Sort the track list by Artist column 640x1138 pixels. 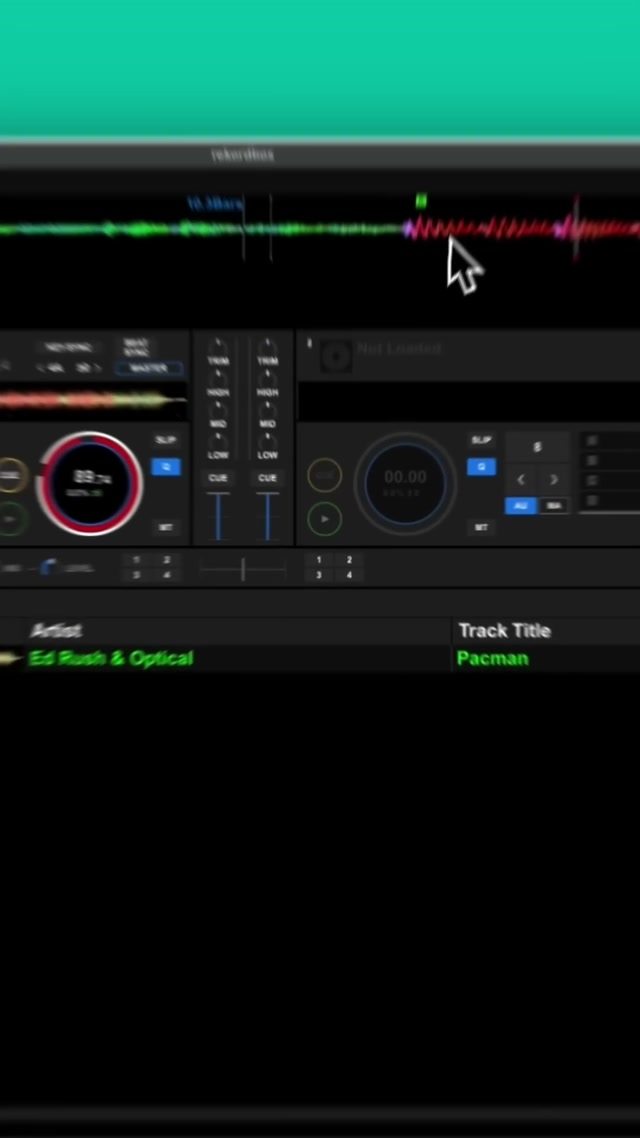pos(56,630)
